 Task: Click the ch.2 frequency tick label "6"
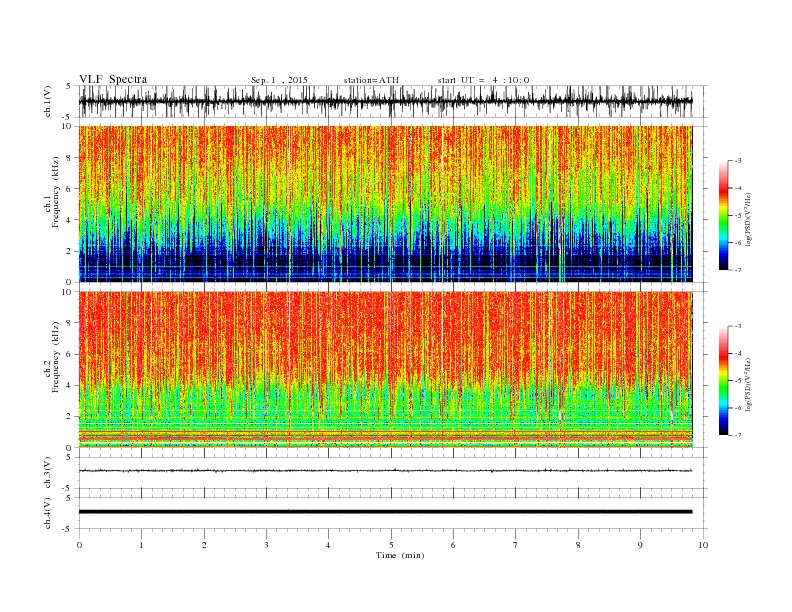click(x=70, y=354)
